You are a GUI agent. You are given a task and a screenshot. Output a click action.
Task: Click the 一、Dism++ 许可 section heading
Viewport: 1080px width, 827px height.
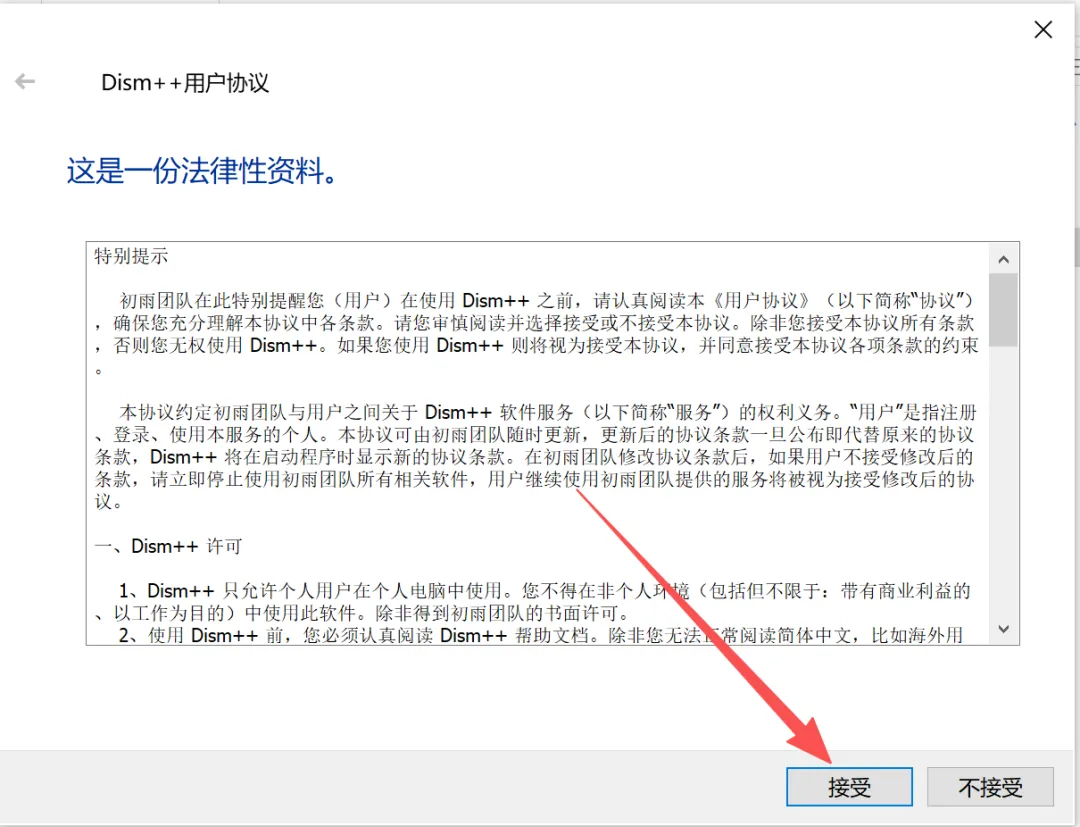(x=168, y=546)
